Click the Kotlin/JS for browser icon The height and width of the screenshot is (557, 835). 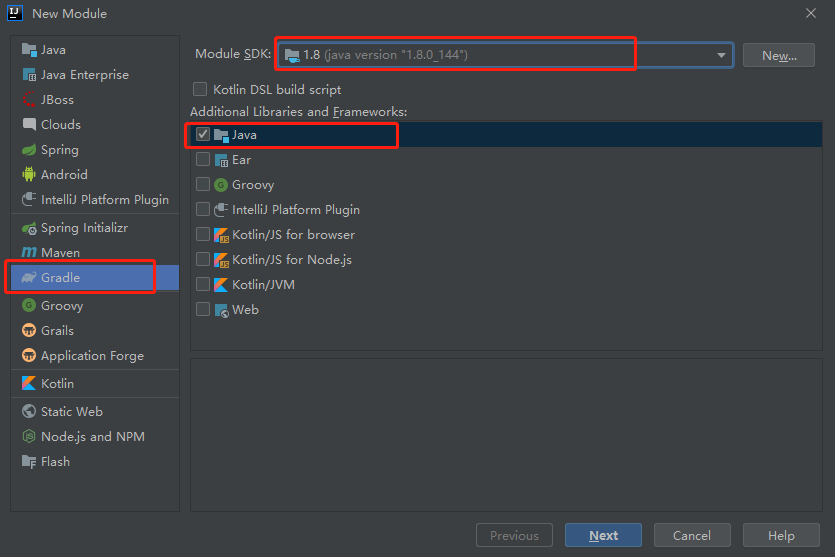click(x=221, y=235)
